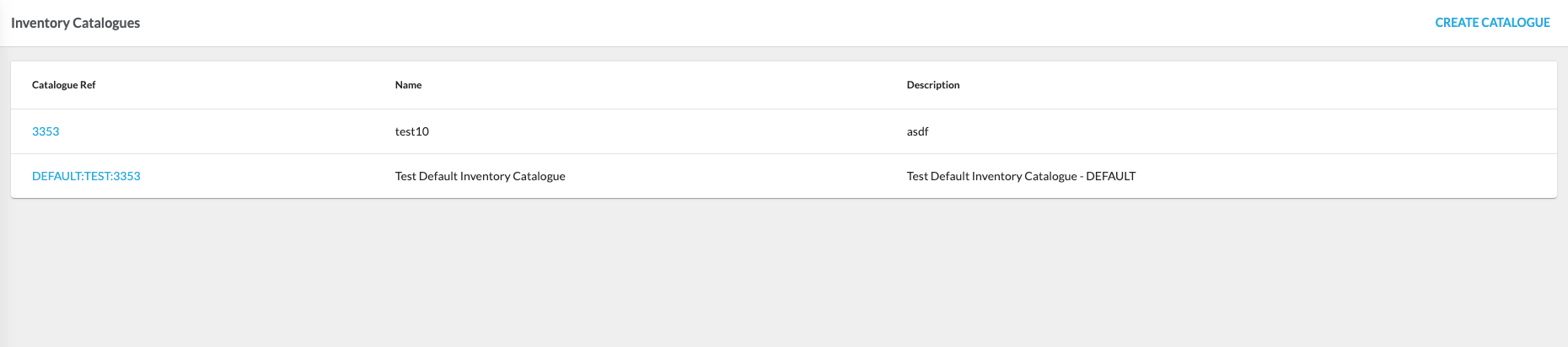Click the CREATE CATALOGUE button
1568x347 pixels.
[x=1492, y=23]
